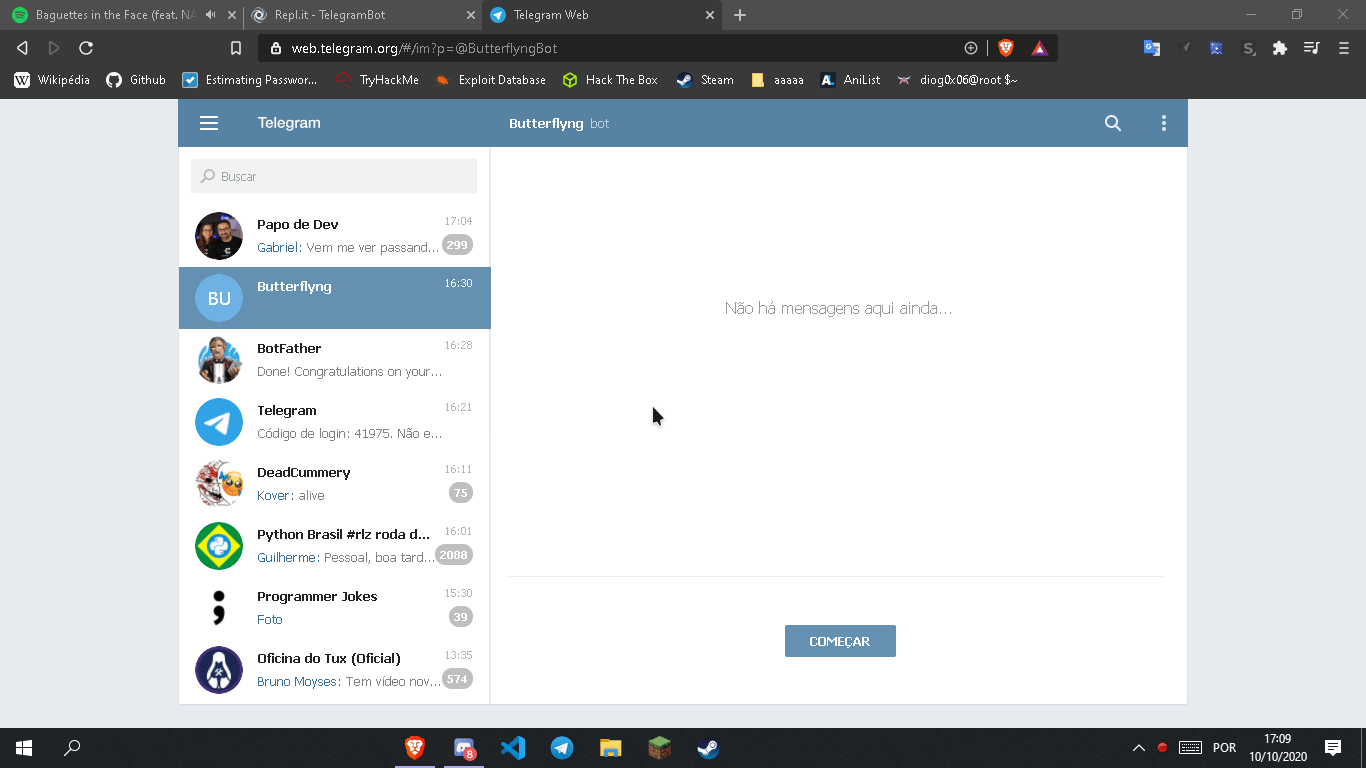Screen dimensions: 1366x768
Task: Open the Extensions puzzle menu
Action: (1279, 48)
